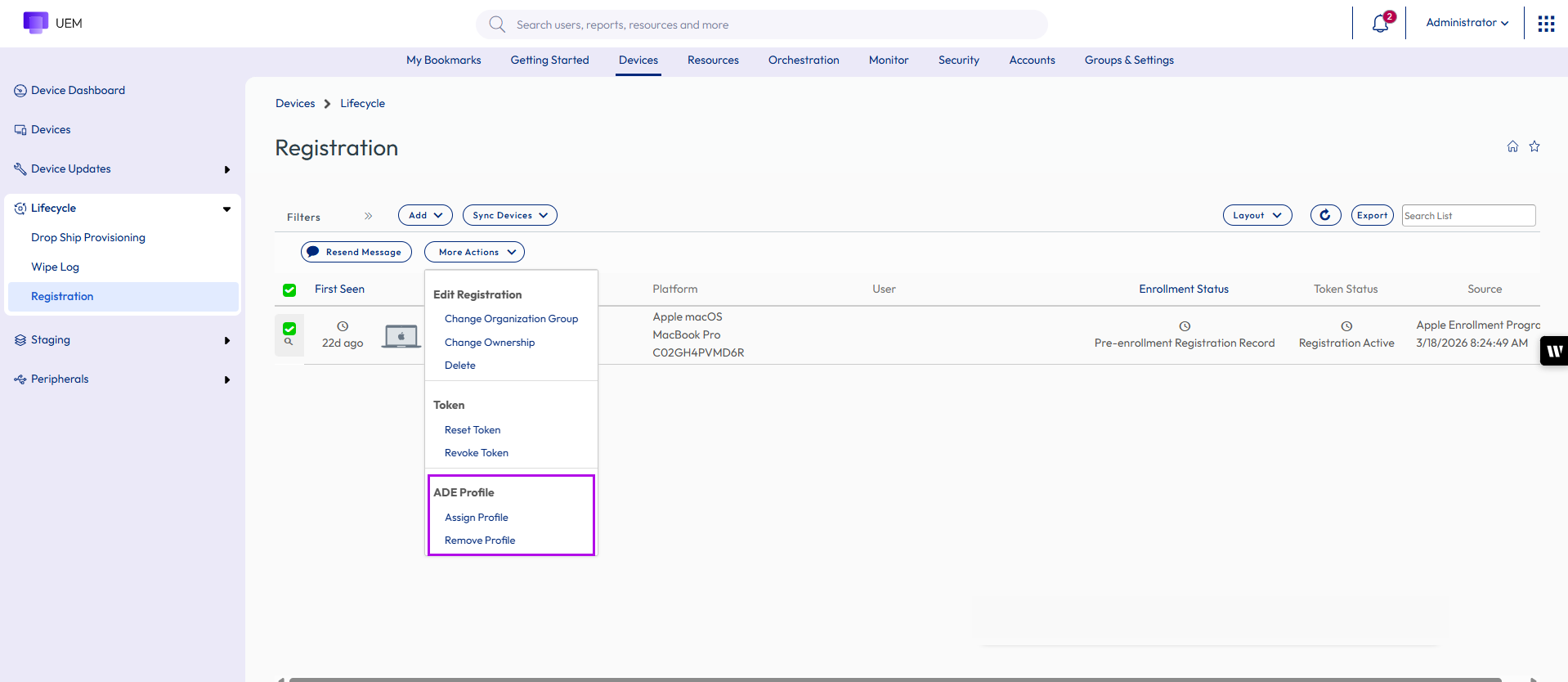Sort by First Seen column header
The image size is (1568, 682).
[340, 289]
